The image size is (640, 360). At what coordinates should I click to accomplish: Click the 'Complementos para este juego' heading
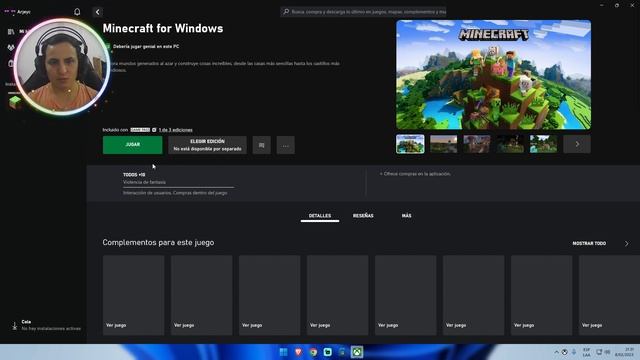[x=158, y=242]
